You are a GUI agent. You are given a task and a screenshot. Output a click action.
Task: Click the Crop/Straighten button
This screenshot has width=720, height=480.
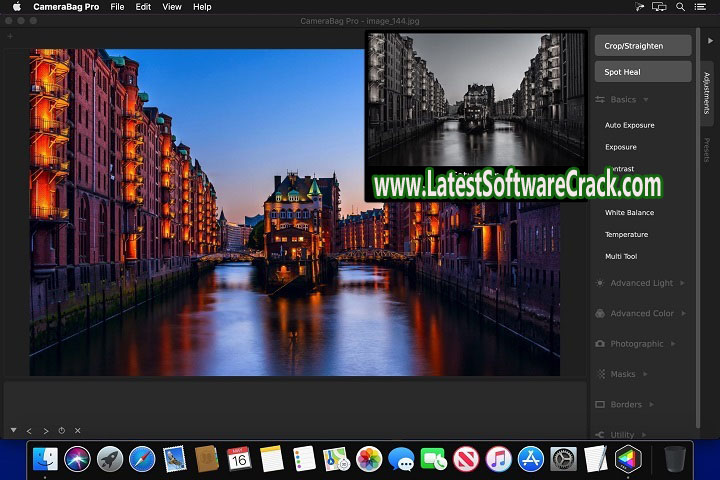(643, 45)
